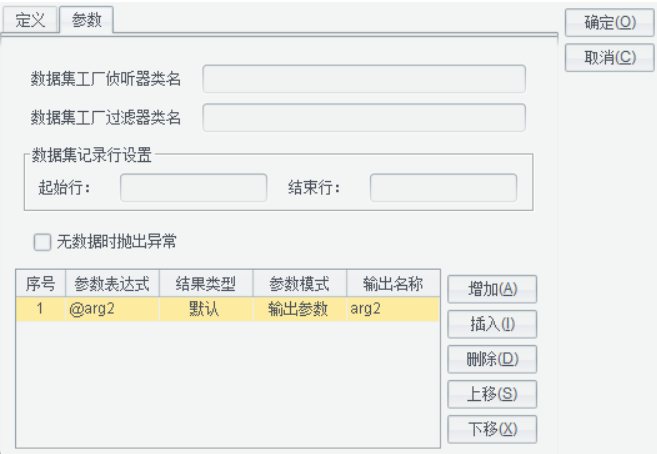Focus the 数据集工厂侦听器类名 input field
This screenshot has width=657, height=454.
tap(364, 79)
